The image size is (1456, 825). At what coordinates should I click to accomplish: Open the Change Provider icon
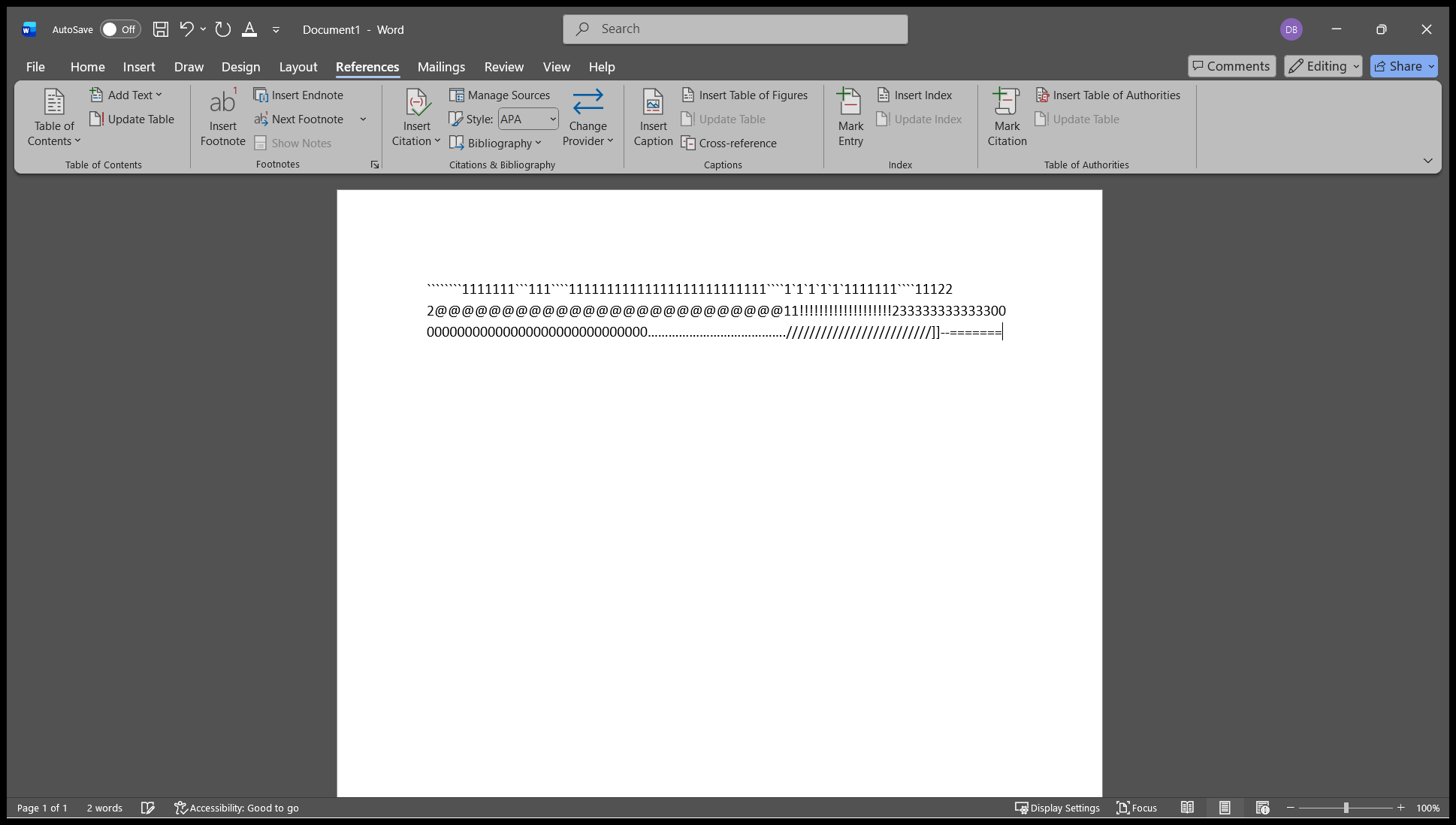[588, 102]
